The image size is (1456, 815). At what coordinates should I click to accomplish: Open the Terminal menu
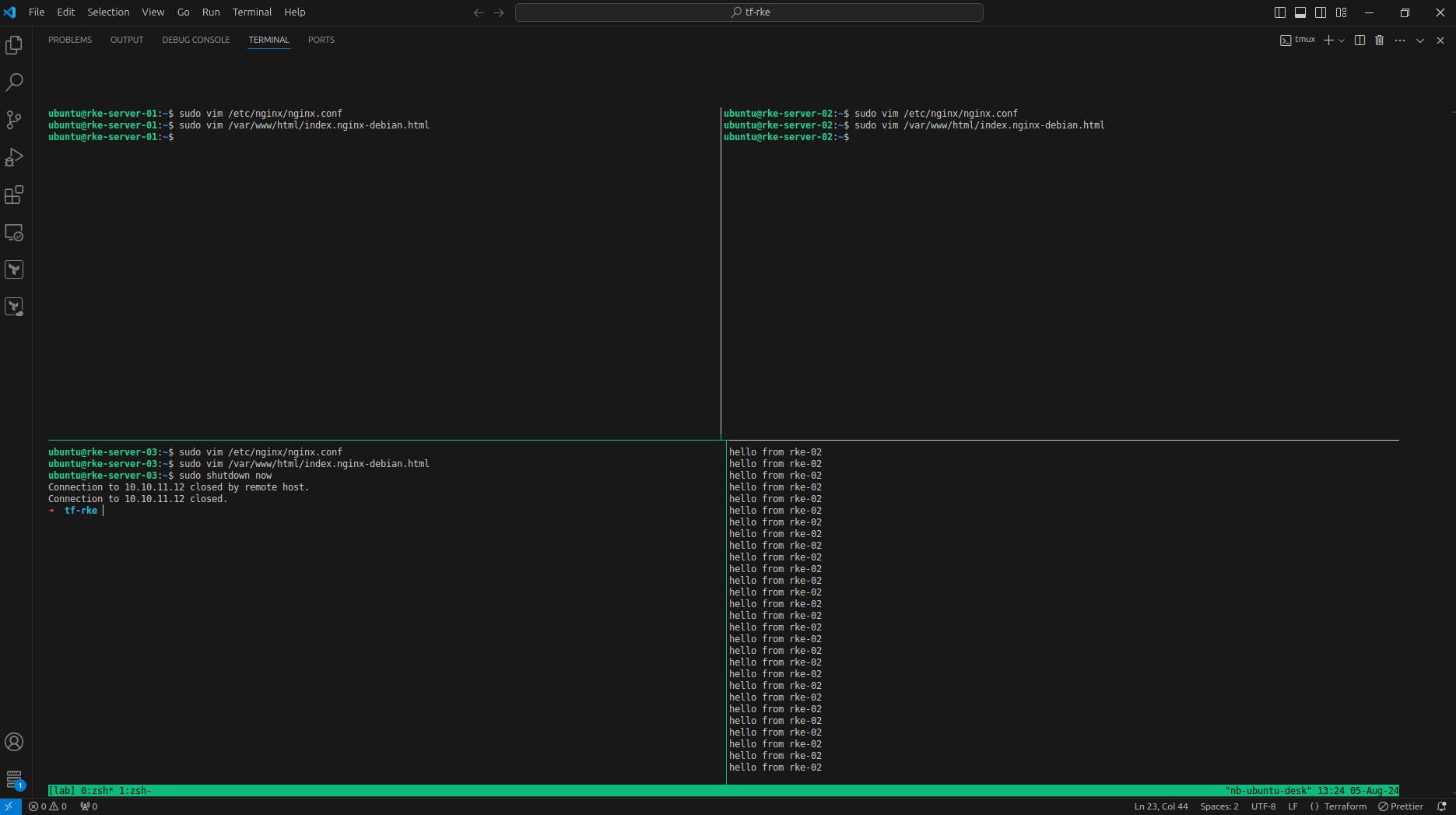click(251, 12)
